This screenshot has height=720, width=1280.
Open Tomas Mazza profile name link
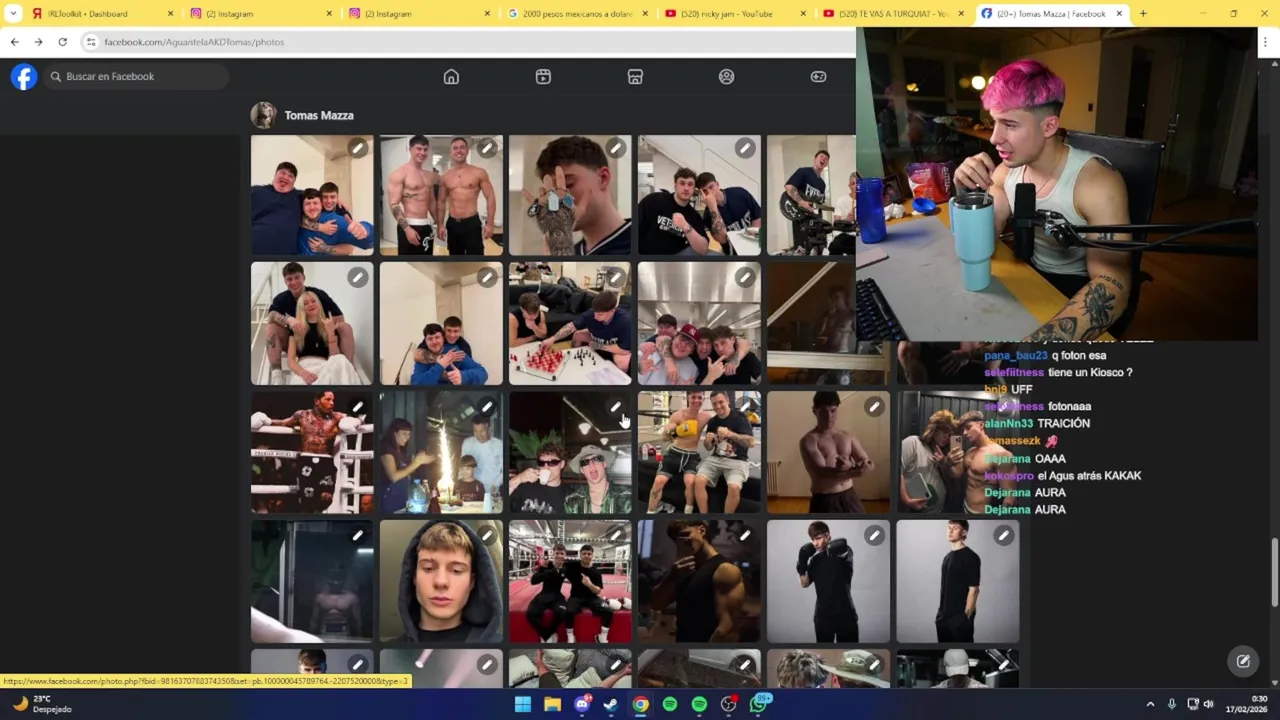point(319,115)
